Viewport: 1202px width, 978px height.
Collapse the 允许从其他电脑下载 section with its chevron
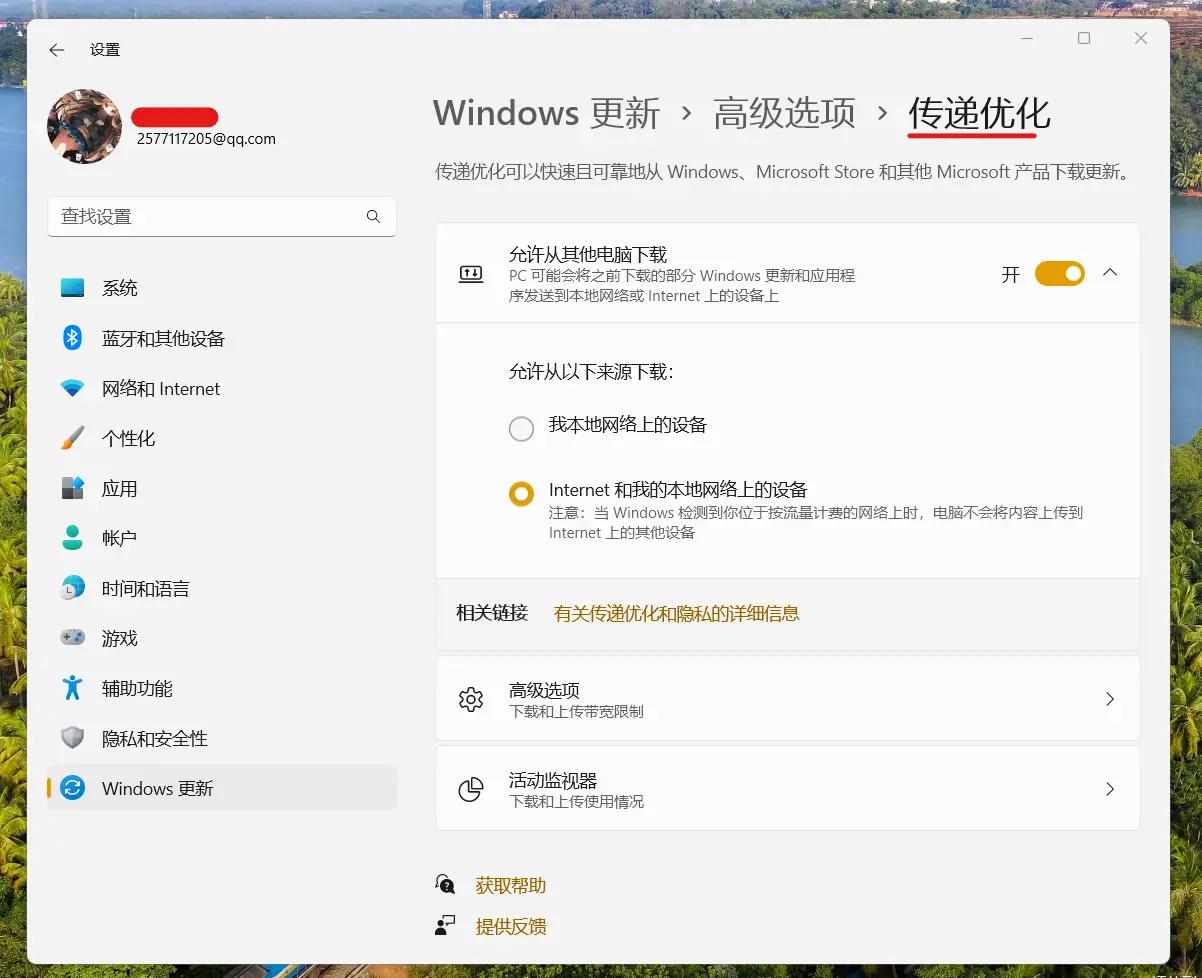(x=1109, y=272)
